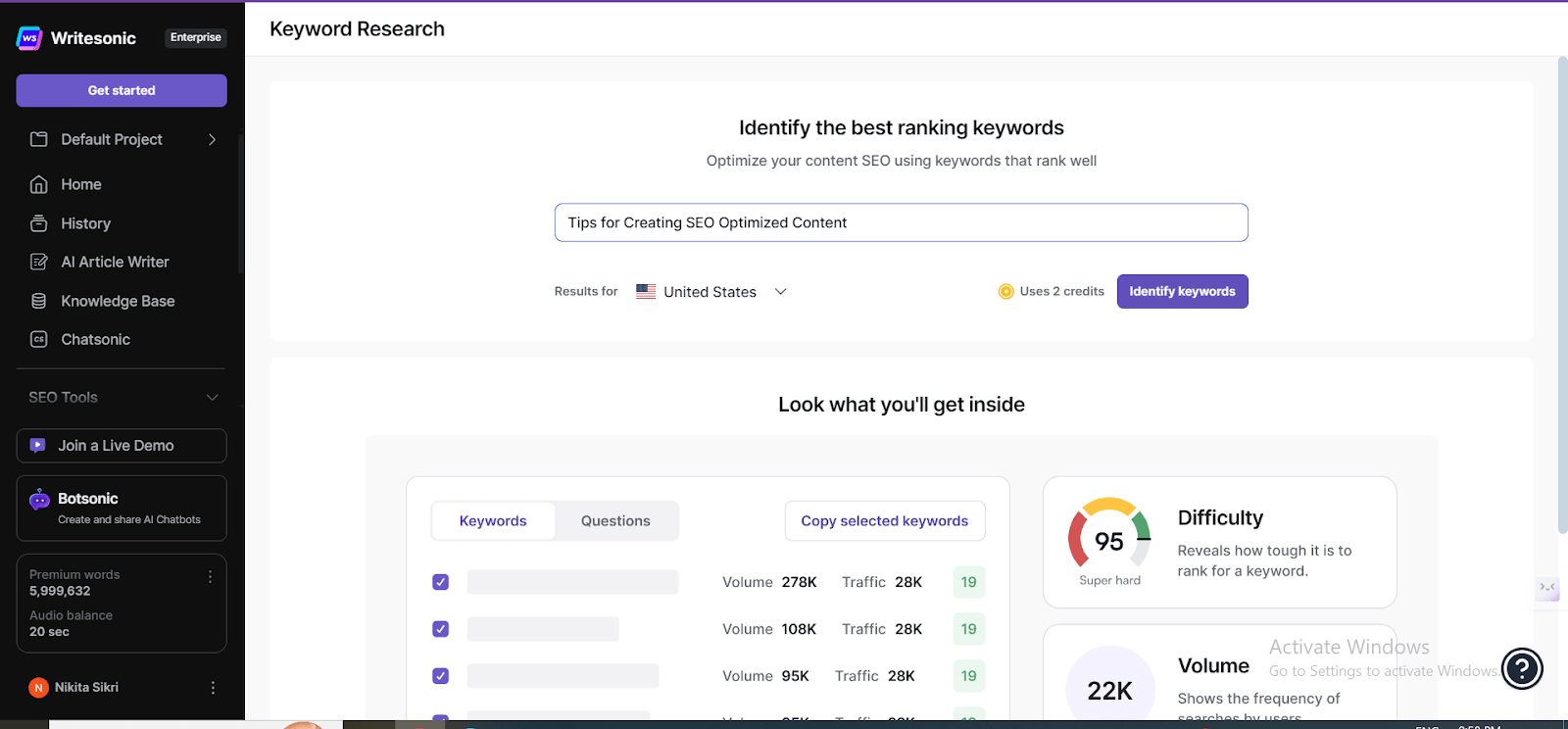Switch to the Questions tab
This screenshot has width=1568, height=729.
point(615,521)
